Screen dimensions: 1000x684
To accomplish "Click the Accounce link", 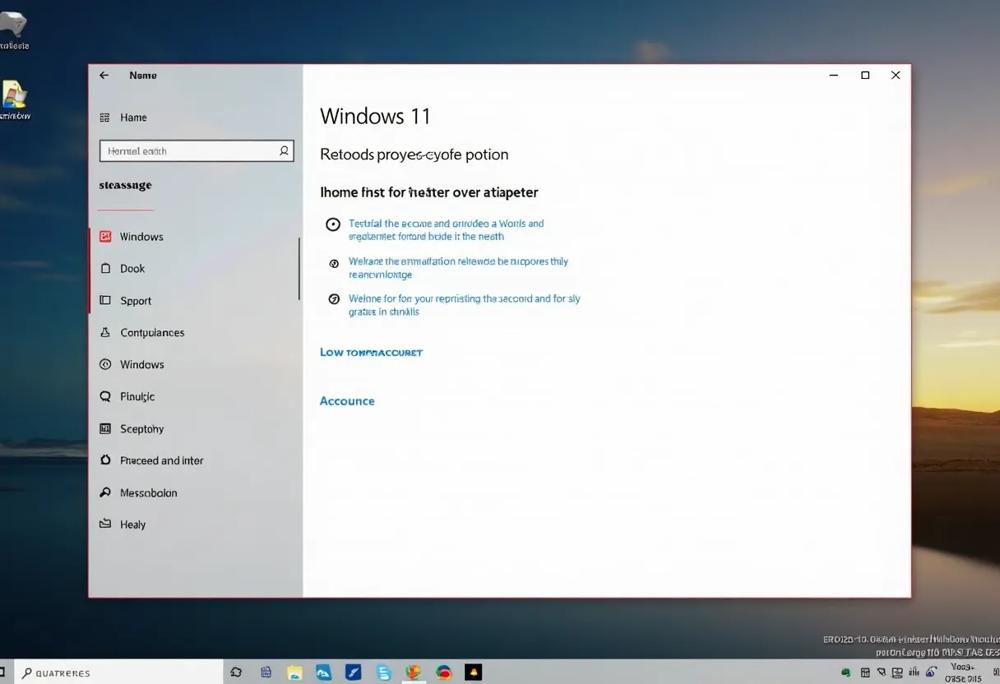I will [x=347, y=401].
